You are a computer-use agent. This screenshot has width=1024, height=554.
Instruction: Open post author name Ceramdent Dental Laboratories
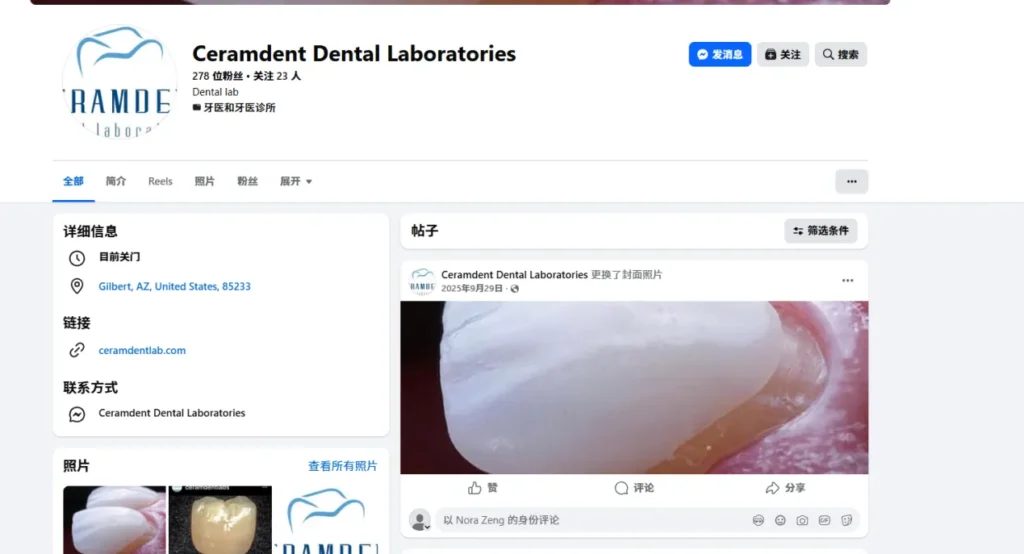point(515,274)
